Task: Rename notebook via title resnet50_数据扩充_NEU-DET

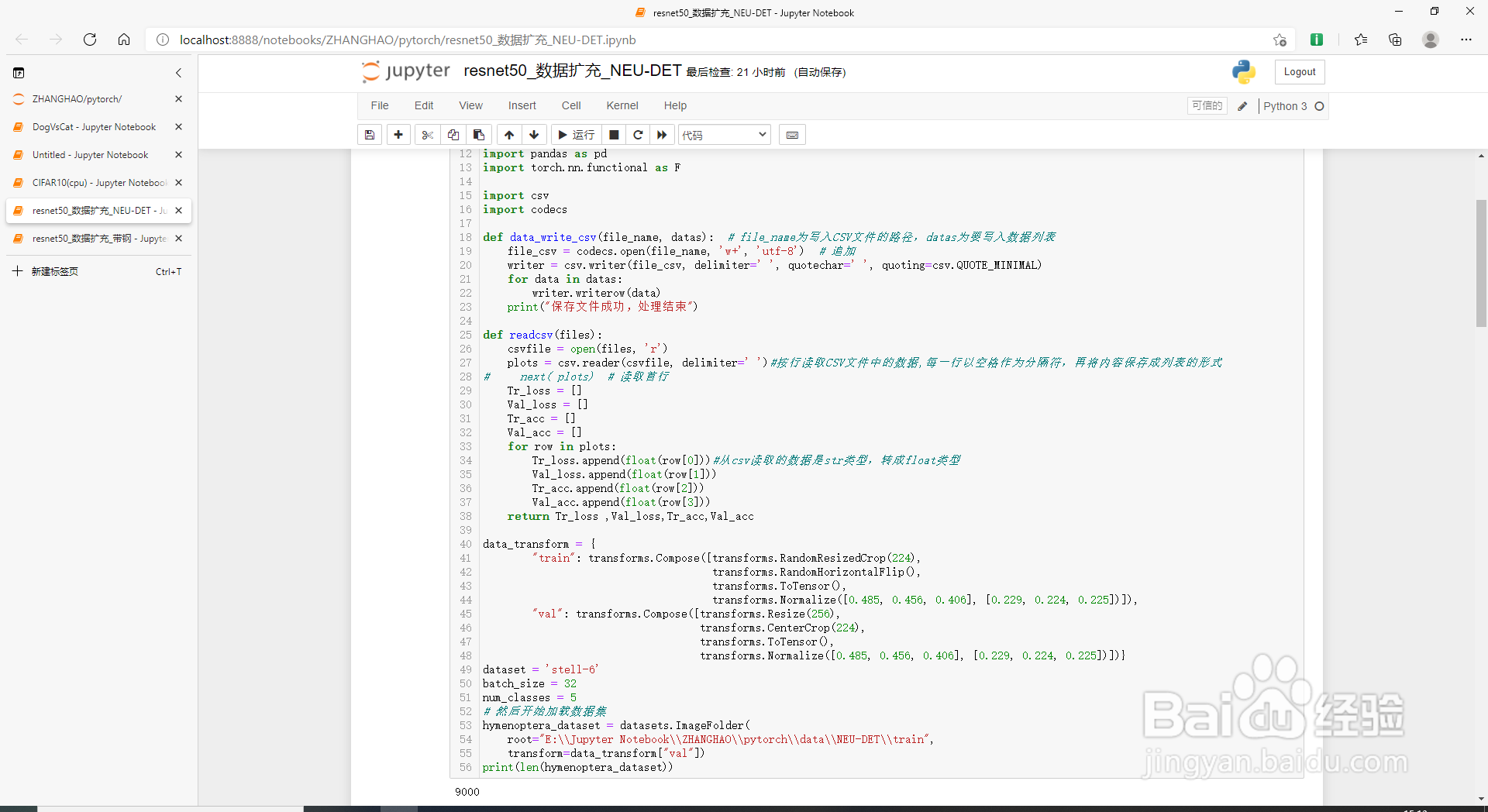Action: [572, 71]
